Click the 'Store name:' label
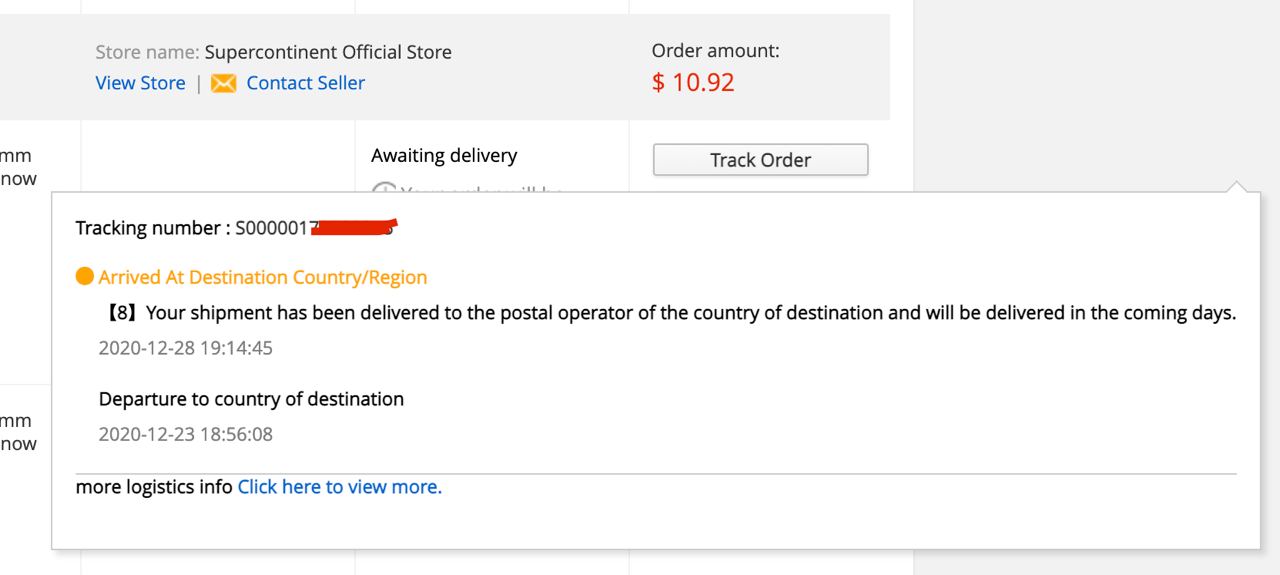The image size is (1280, 575). [x=147, y=52]
